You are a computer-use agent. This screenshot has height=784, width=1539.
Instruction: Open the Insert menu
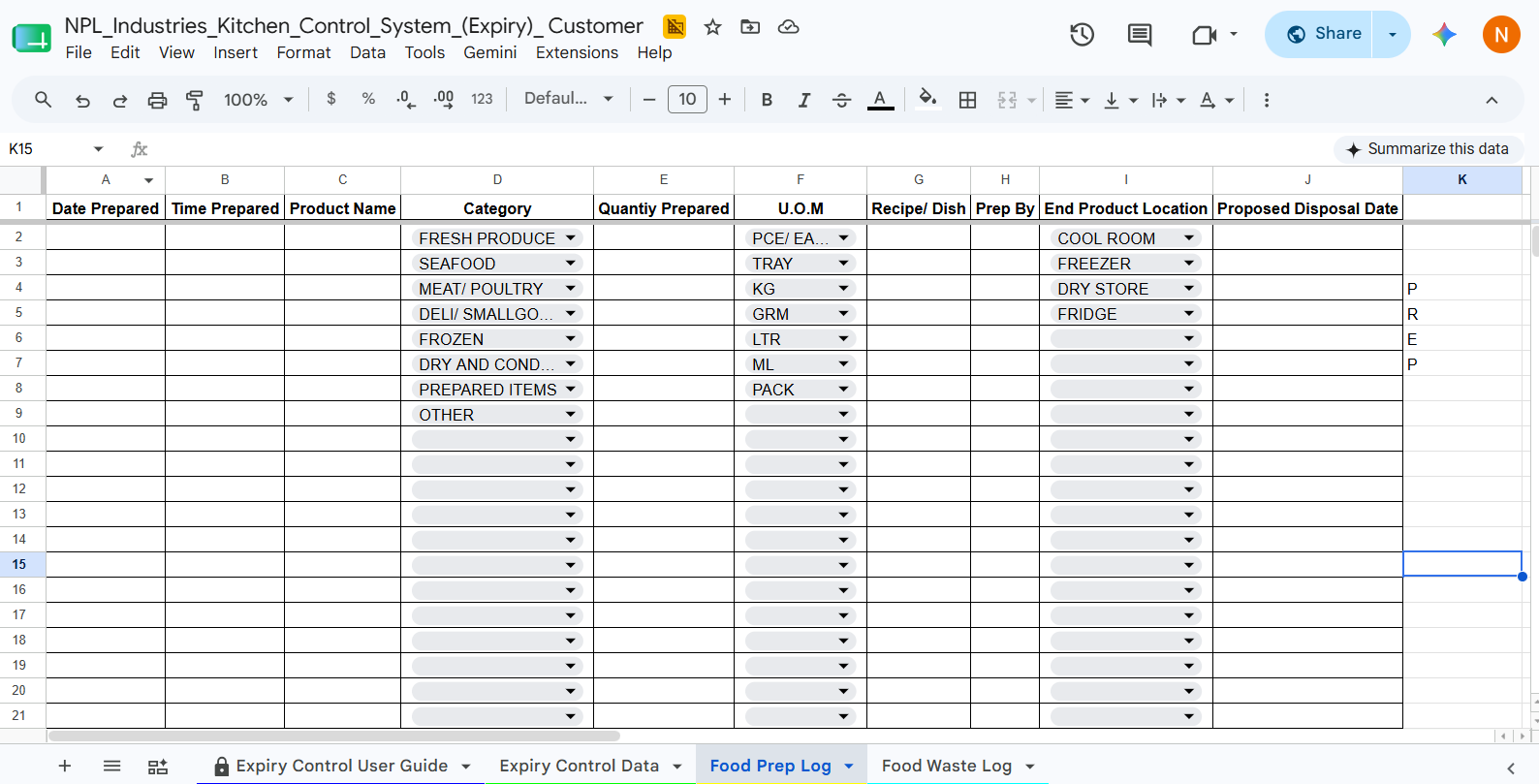point(236,52)
